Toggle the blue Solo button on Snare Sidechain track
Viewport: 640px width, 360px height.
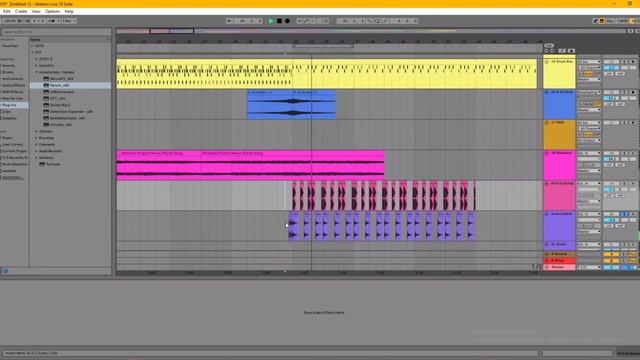624,214
